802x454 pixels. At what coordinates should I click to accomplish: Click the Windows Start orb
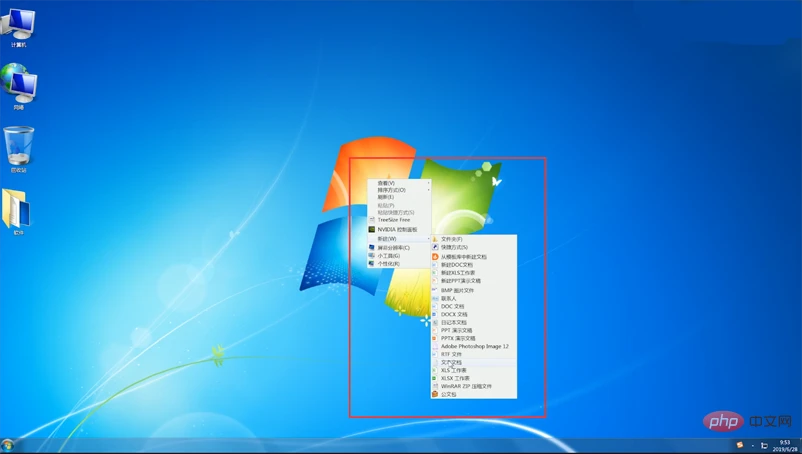coord(7,445)
